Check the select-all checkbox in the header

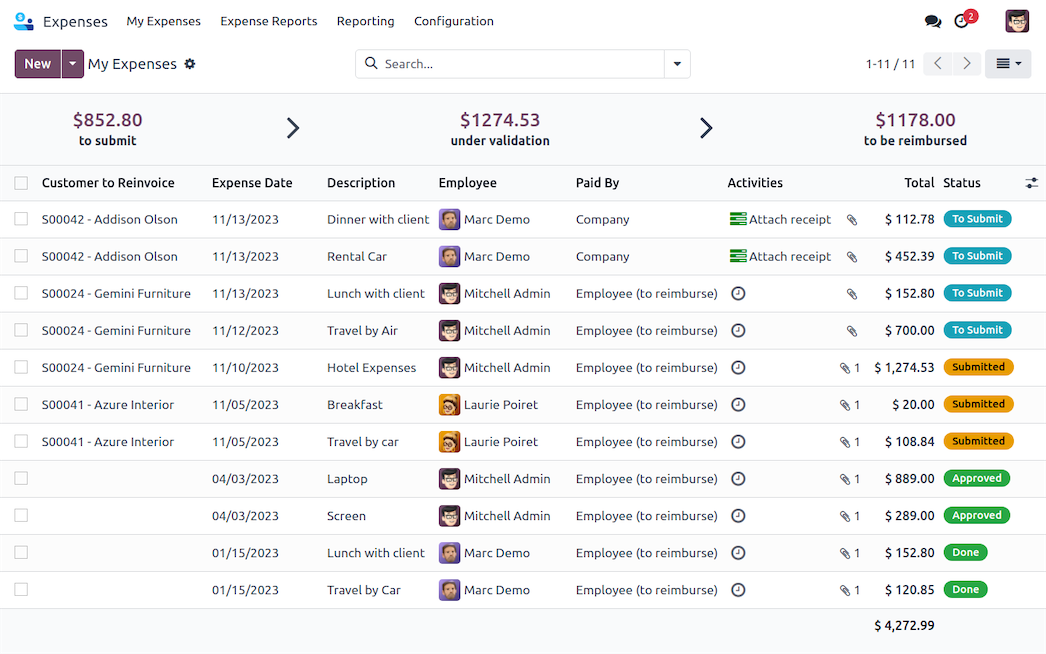[x=21, y=183]
